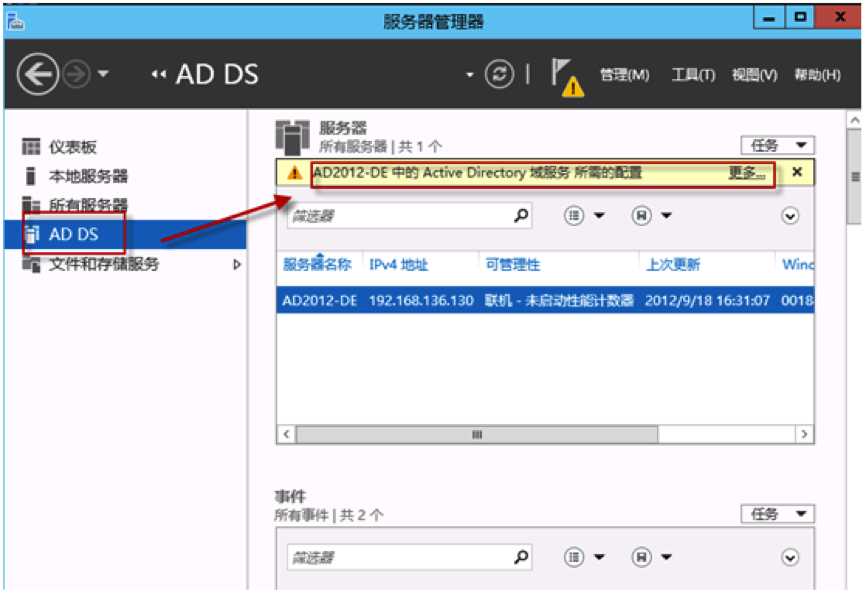Click search magnifier in servers filter
The height and width of the screenshot is (593, 865).
pos(521,215)
